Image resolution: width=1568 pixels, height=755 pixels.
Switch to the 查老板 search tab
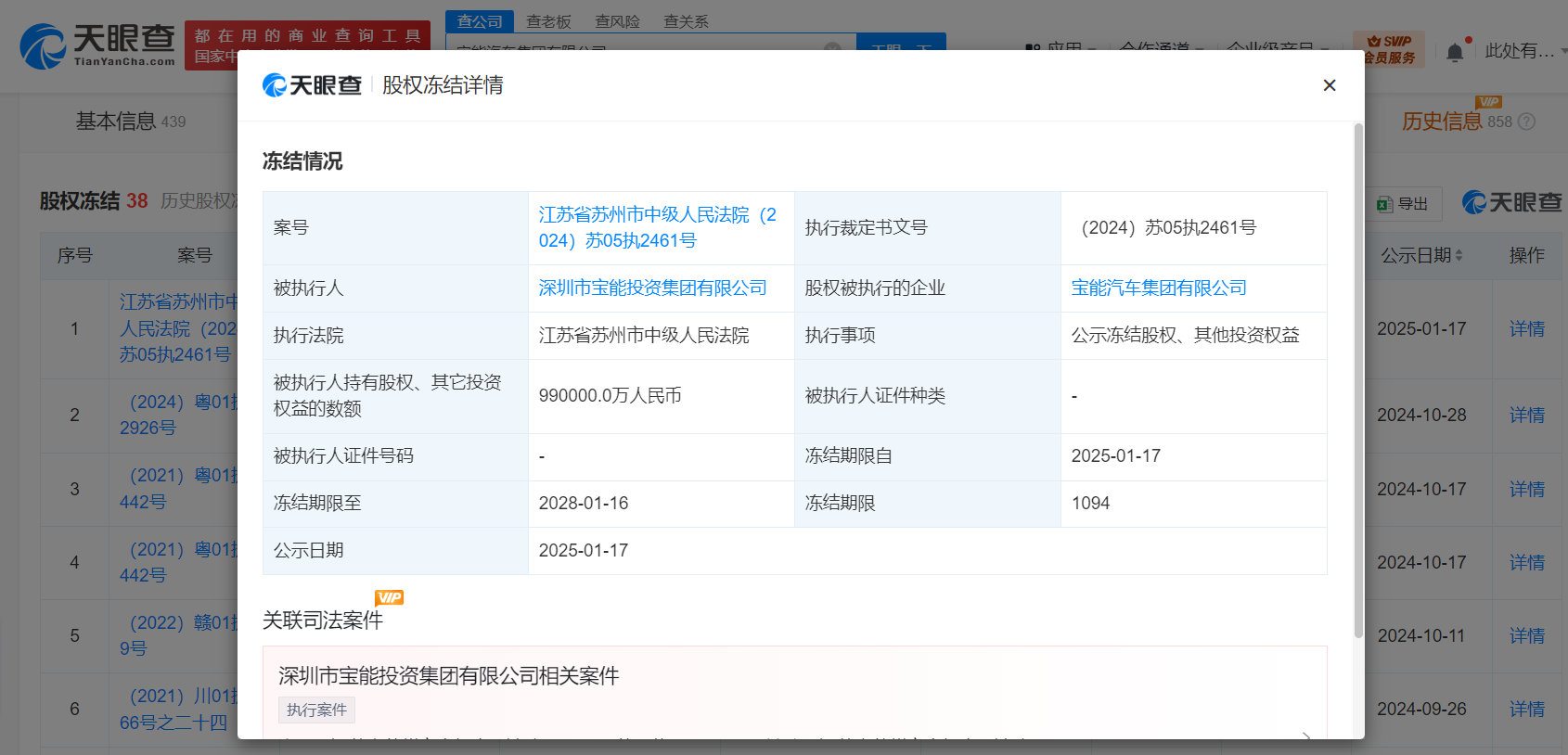548,21
